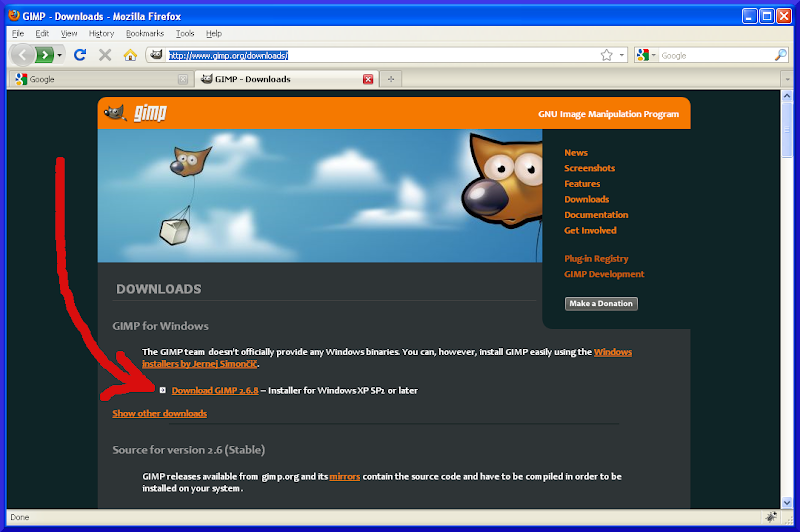Open the Documentation sidebar link
The width and height of the screenshot is (800, 532).
596,215
